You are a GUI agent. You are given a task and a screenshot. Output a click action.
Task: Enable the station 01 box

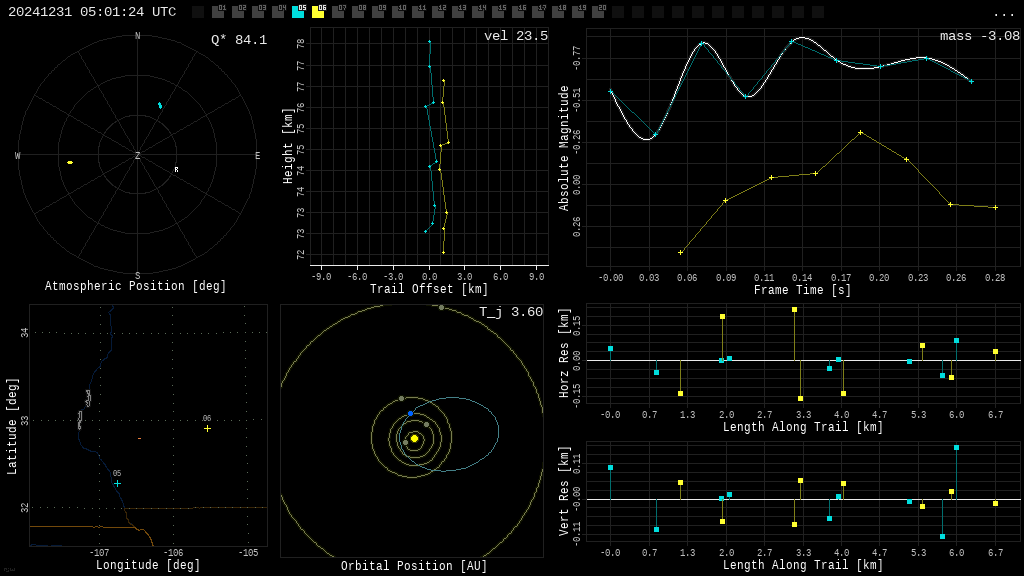[218, 12]
